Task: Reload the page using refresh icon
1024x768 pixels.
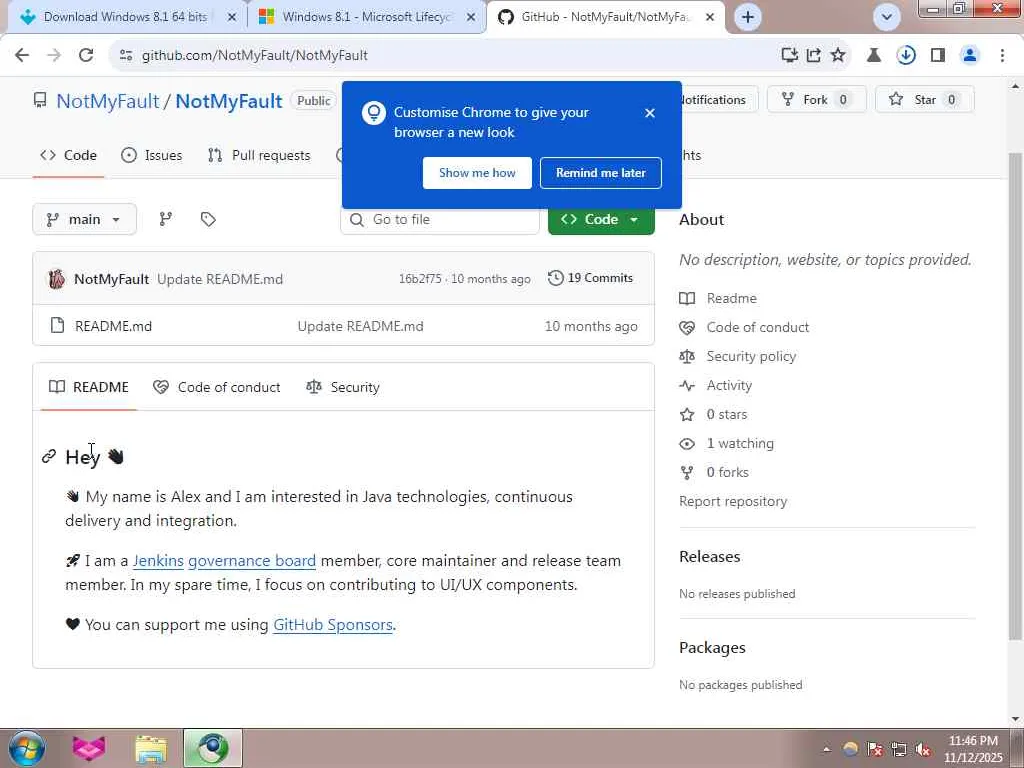Action: coord(86,56)
